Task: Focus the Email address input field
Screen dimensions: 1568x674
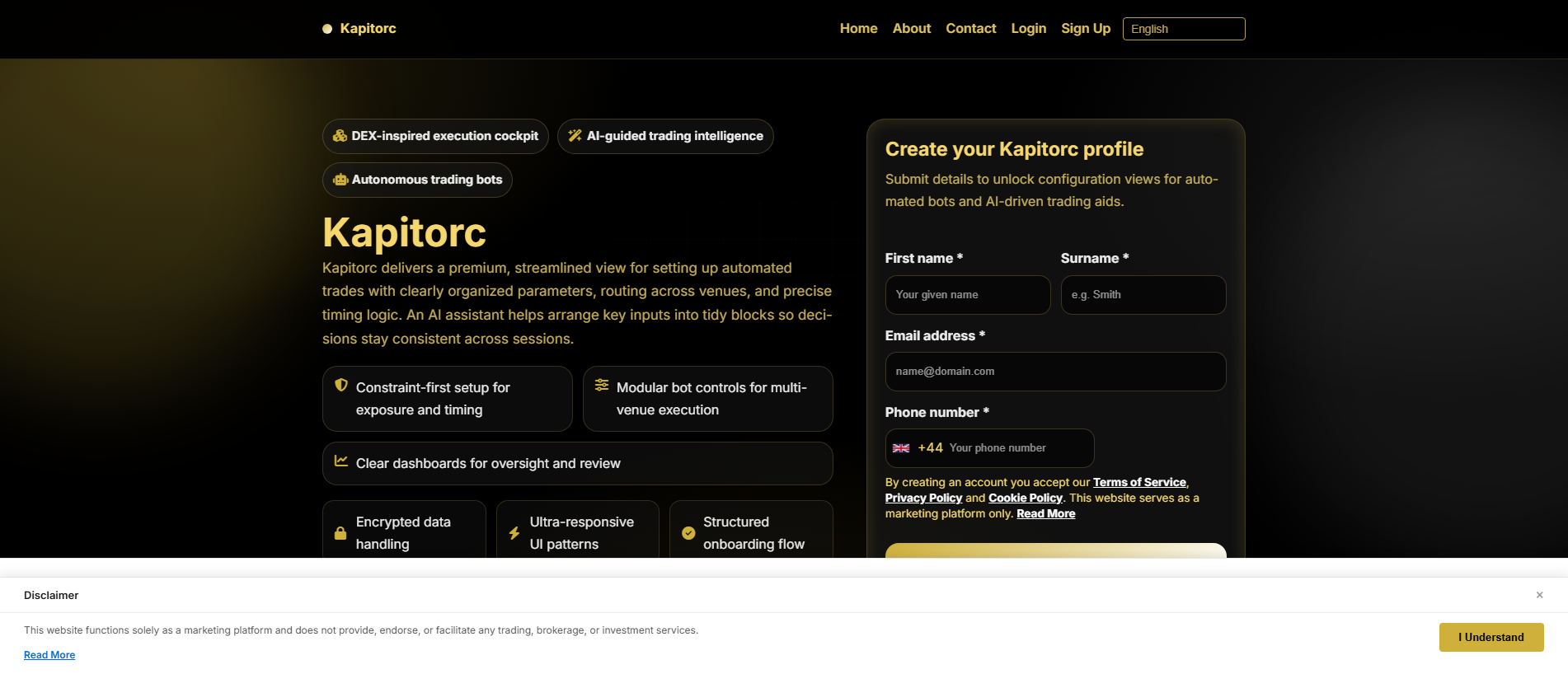Action: [1056, 372]
